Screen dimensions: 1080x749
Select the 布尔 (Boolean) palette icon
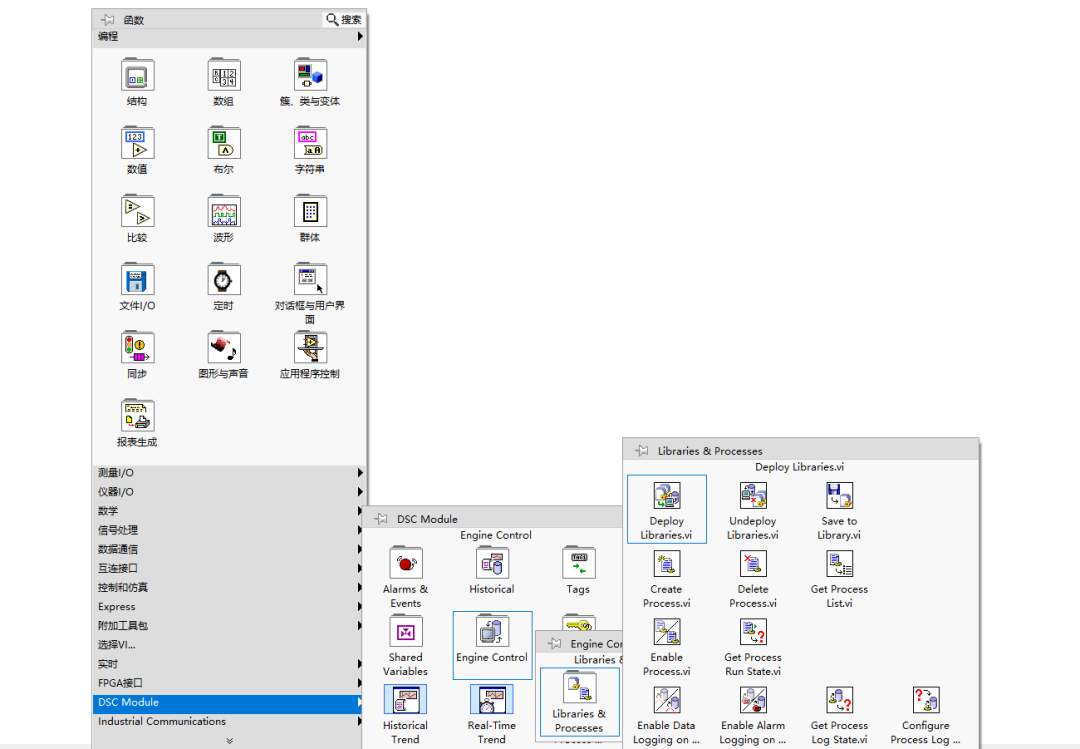pyautogui.click(x=224, y=143)
